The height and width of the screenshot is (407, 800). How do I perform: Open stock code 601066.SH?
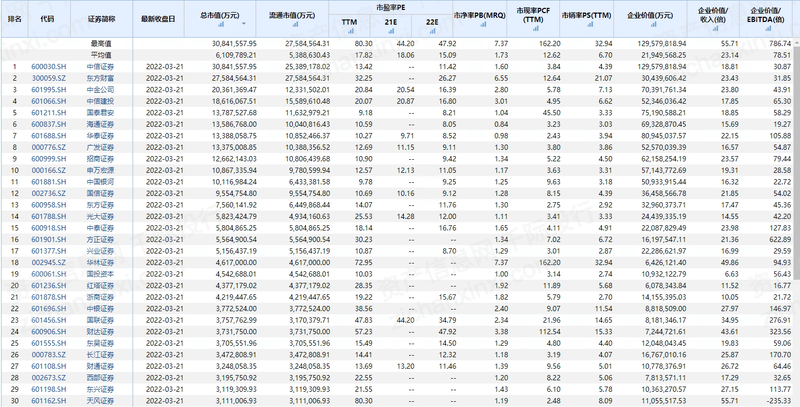tap(48, 101)
